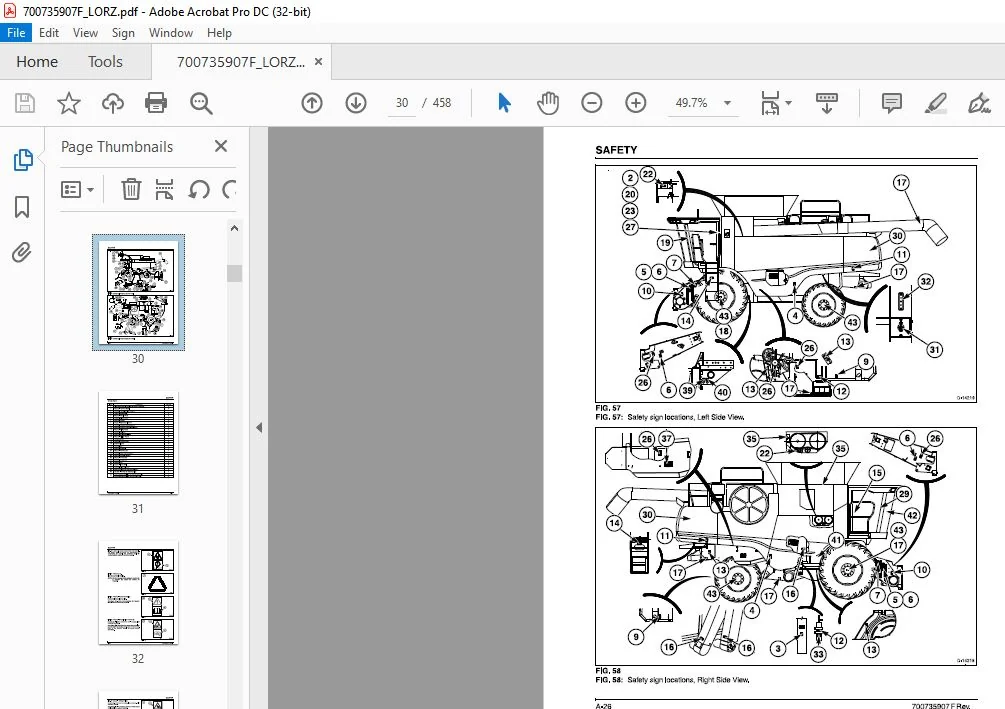Open the Help menu

pos(219,33)
